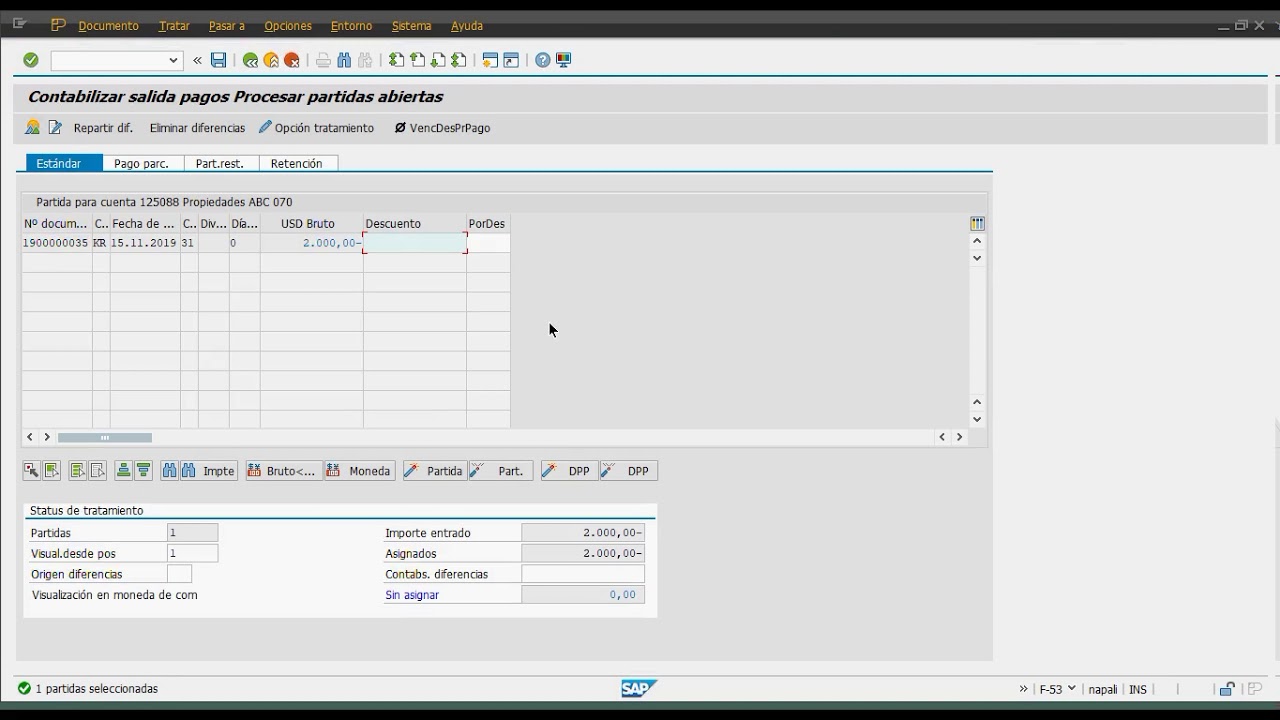Open the Customize local layout monitor icon
Viewport: 1280px width, 720px height.
[x=563, y=60]
